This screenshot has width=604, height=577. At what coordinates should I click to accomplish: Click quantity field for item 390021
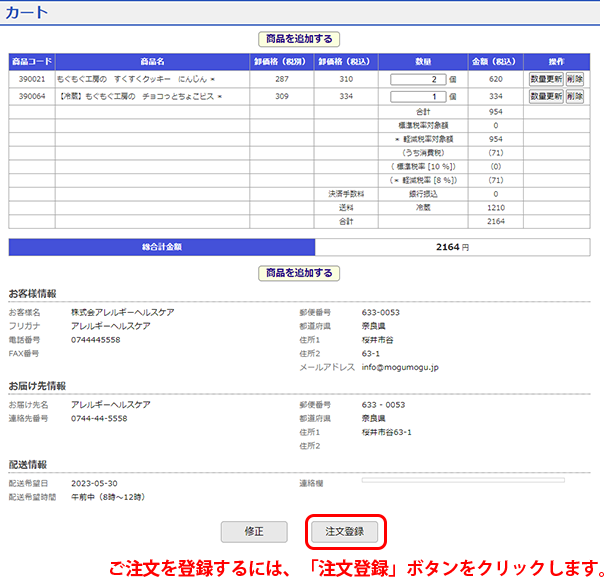418,79
